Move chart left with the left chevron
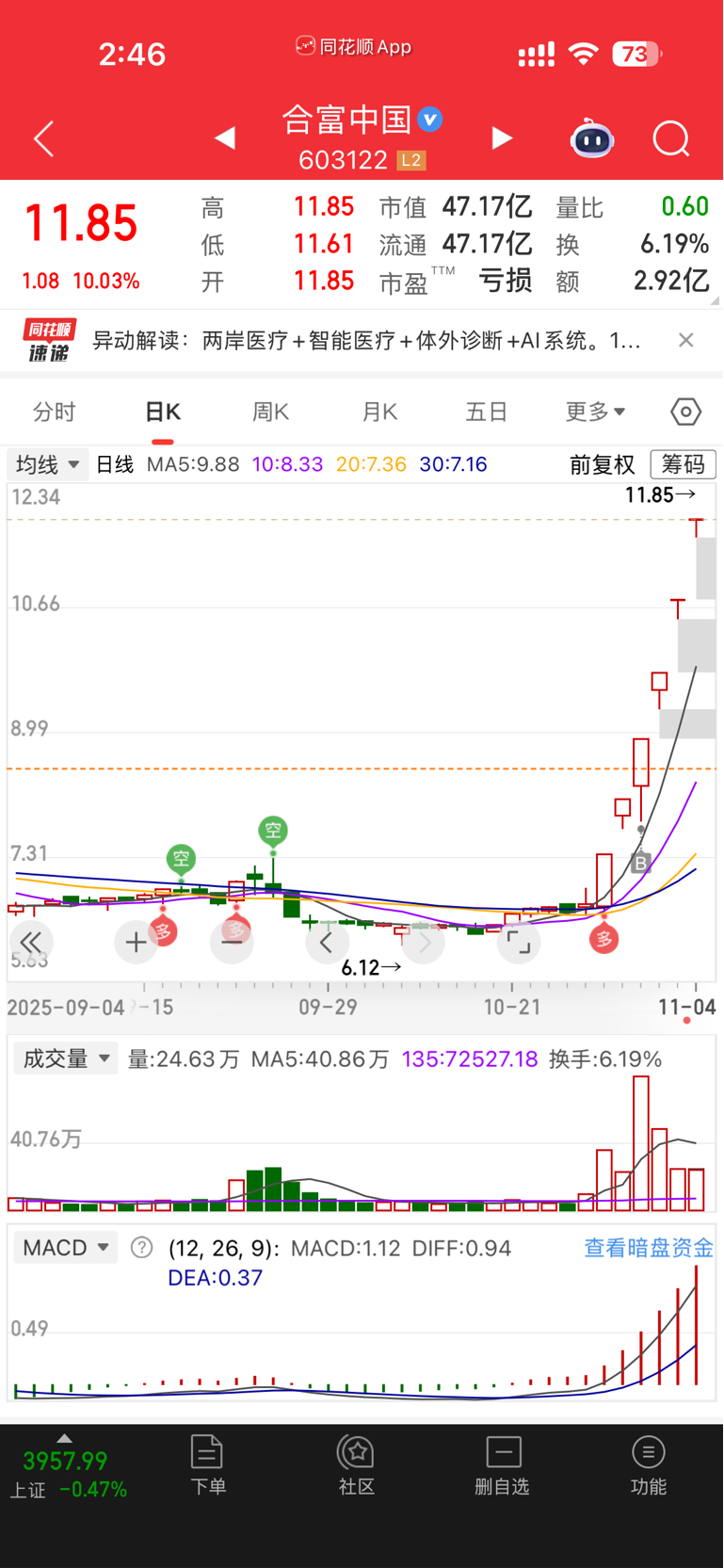 (x=327, y=942)
